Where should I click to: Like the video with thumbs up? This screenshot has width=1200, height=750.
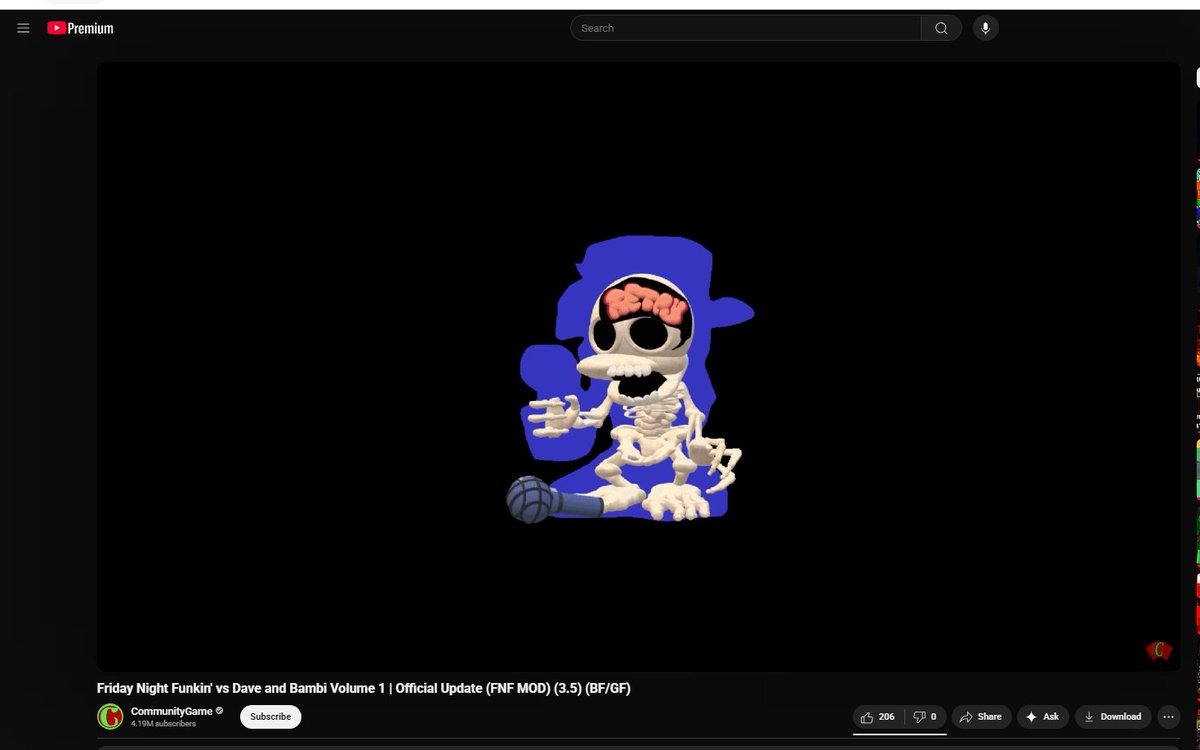878,717
